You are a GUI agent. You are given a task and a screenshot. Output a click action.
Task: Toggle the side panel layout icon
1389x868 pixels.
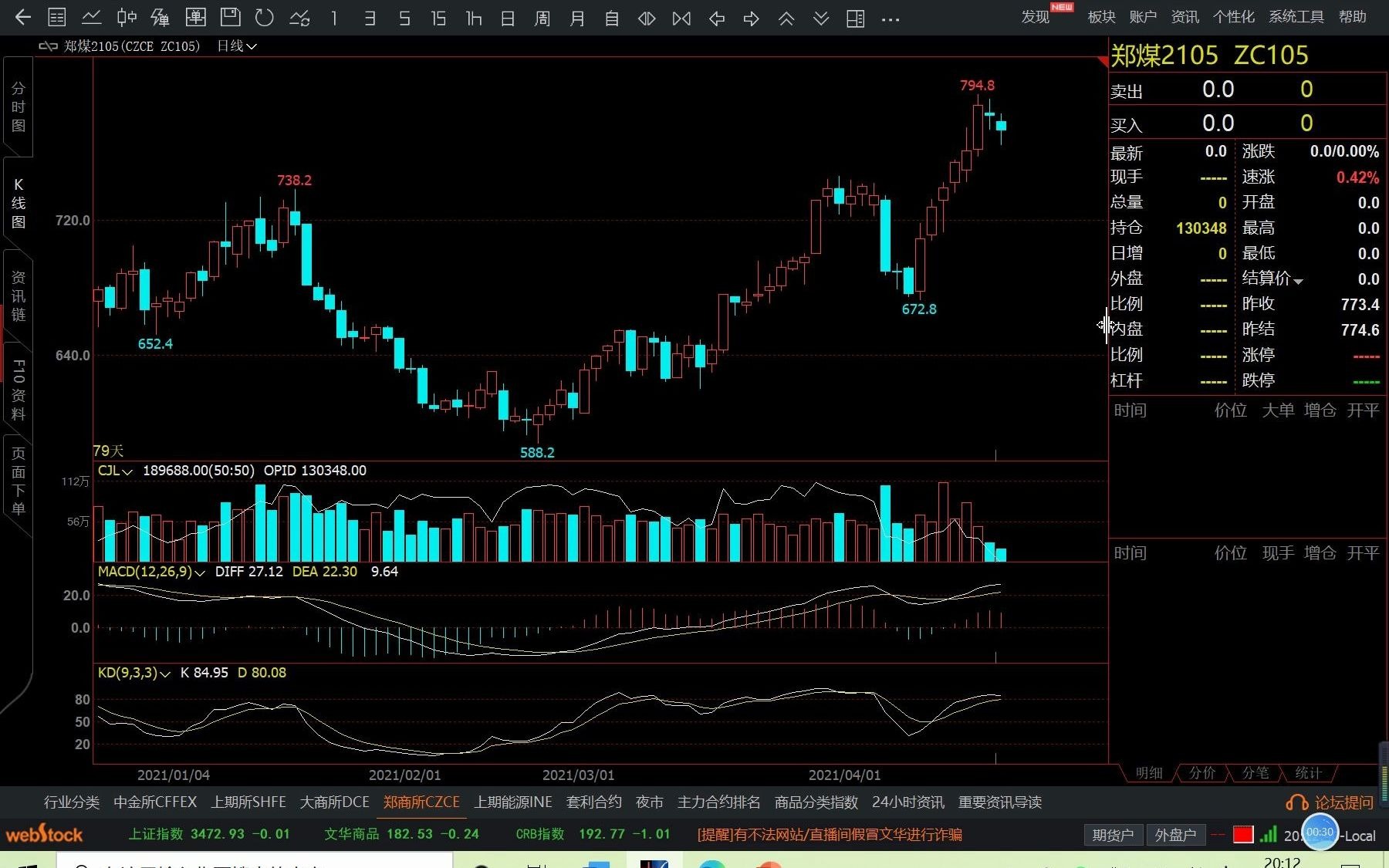click(856, 18)
